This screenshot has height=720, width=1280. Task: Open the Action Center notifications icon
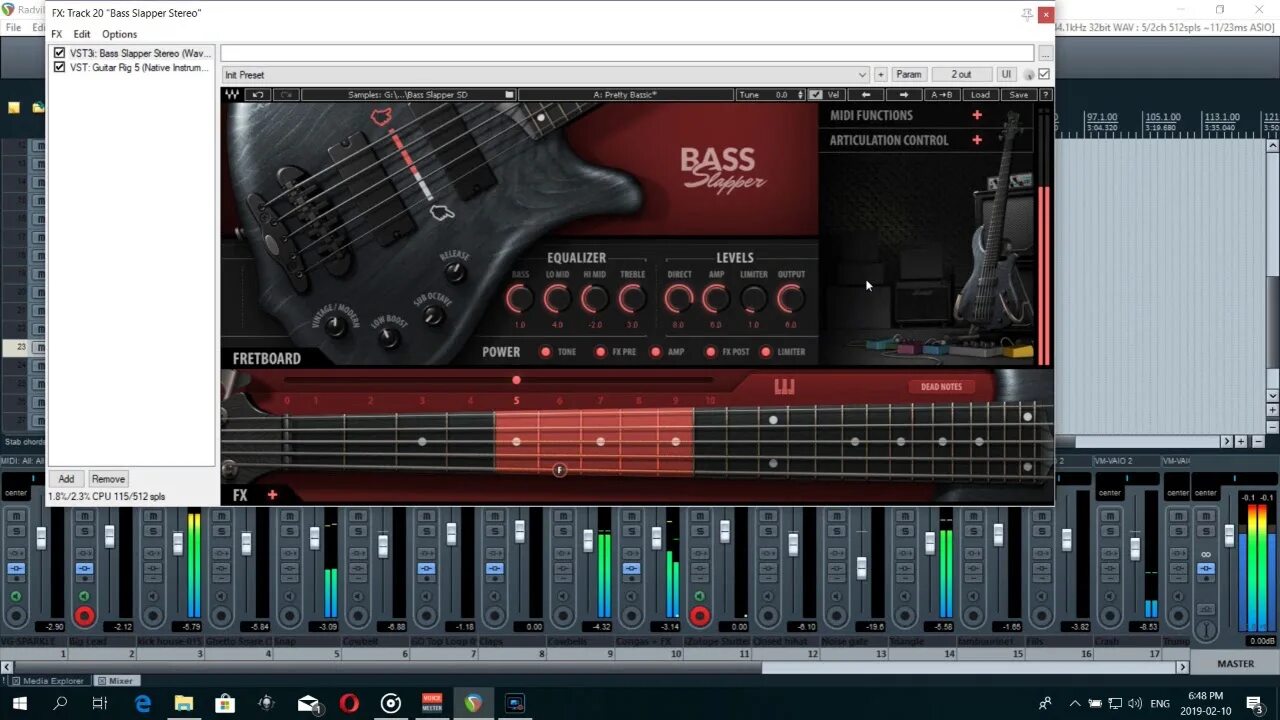click(1255, 703)
